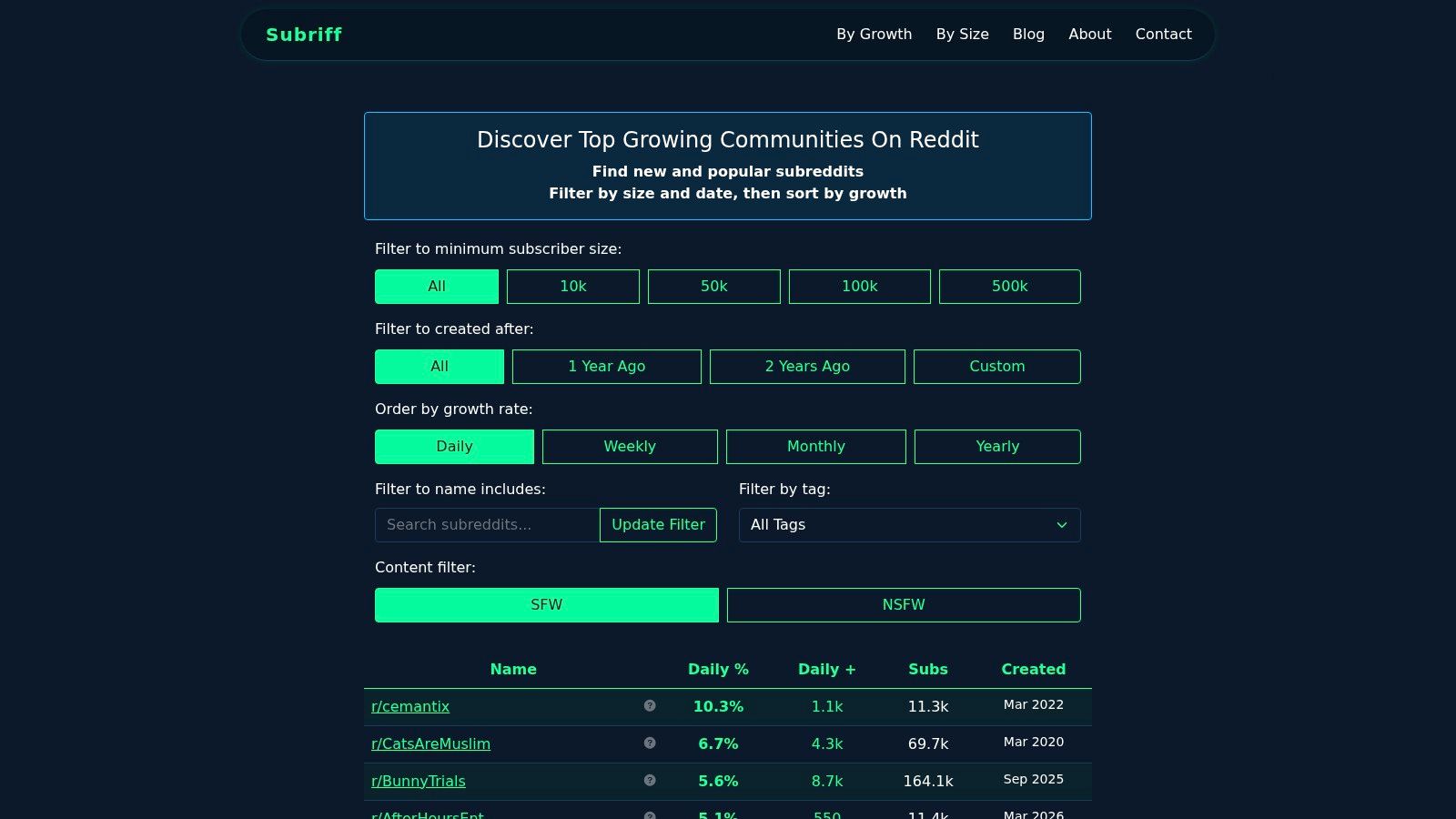This screenshot has height=819, width=1456.
Task: Open By Size in the navigation
Action: pos(963,35)
